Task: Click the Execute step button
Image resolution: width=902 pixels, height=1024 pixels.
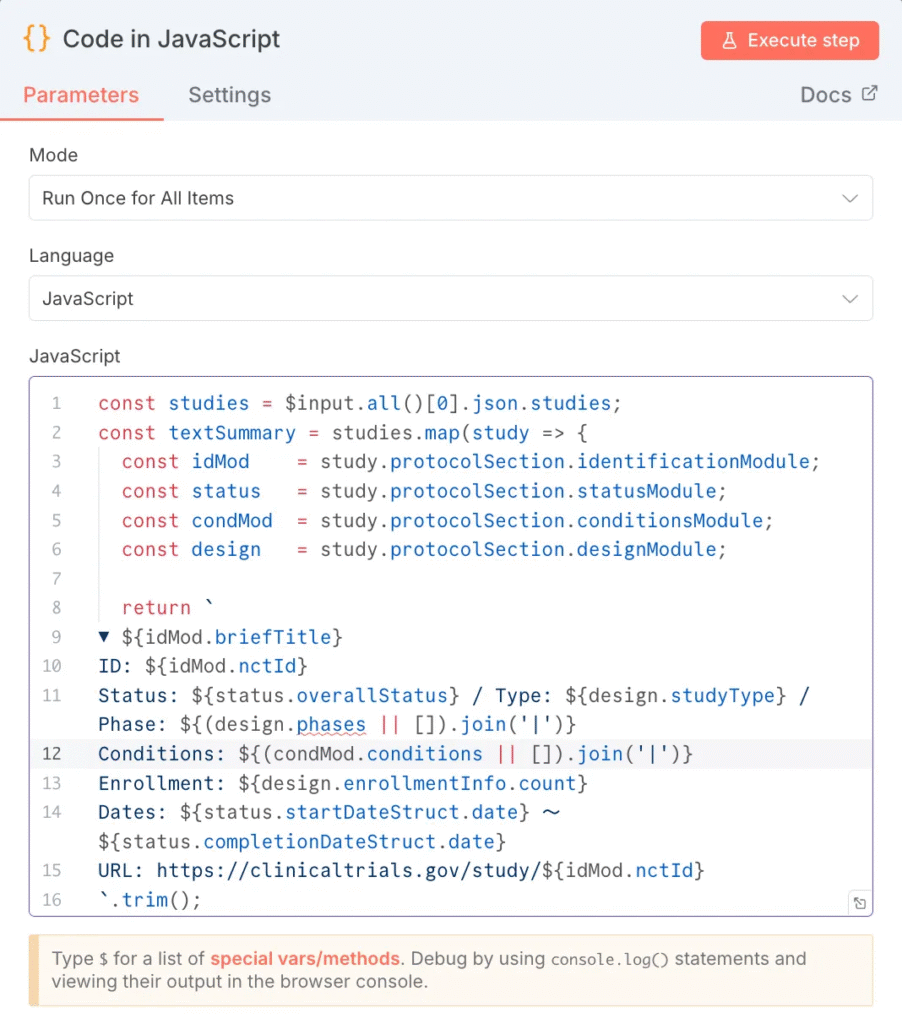Action: pyautogui.click(x=789, y=40)
